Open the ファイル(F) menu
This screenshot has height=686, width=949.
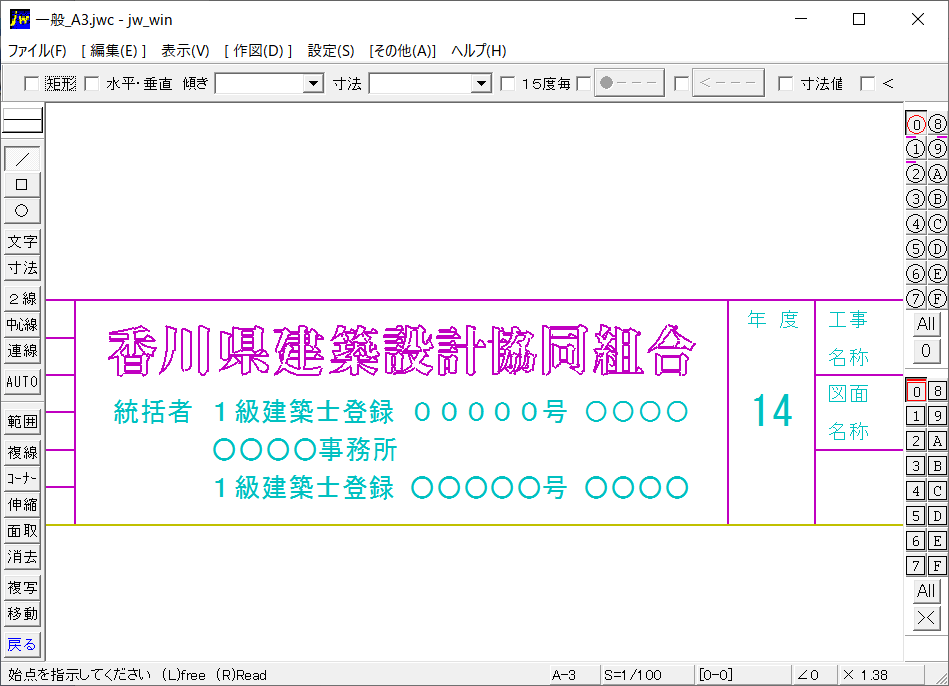point(38,51)
